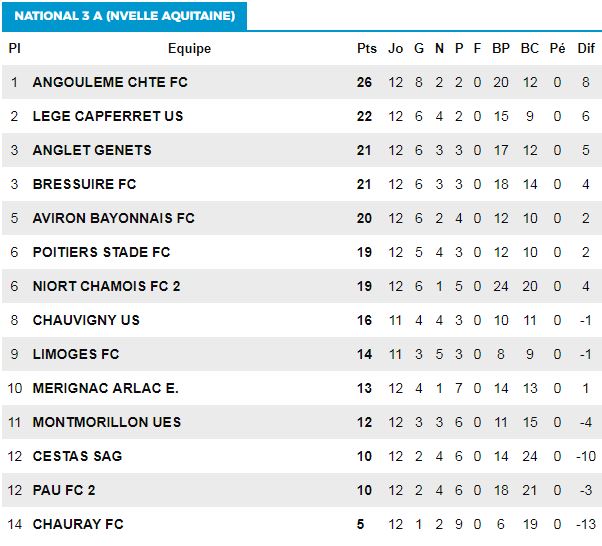Open the ANGOULEME CHTE FC team link

[110, 82]
